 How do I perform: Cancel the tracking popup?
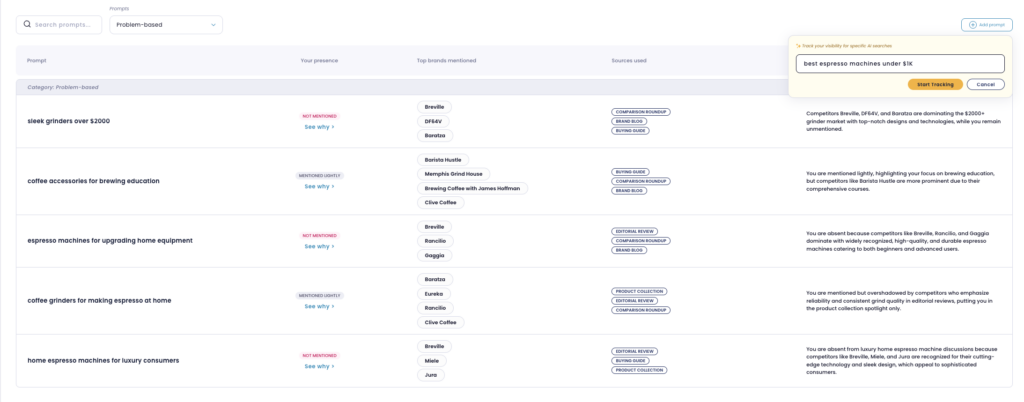click(x=985, y=84)
